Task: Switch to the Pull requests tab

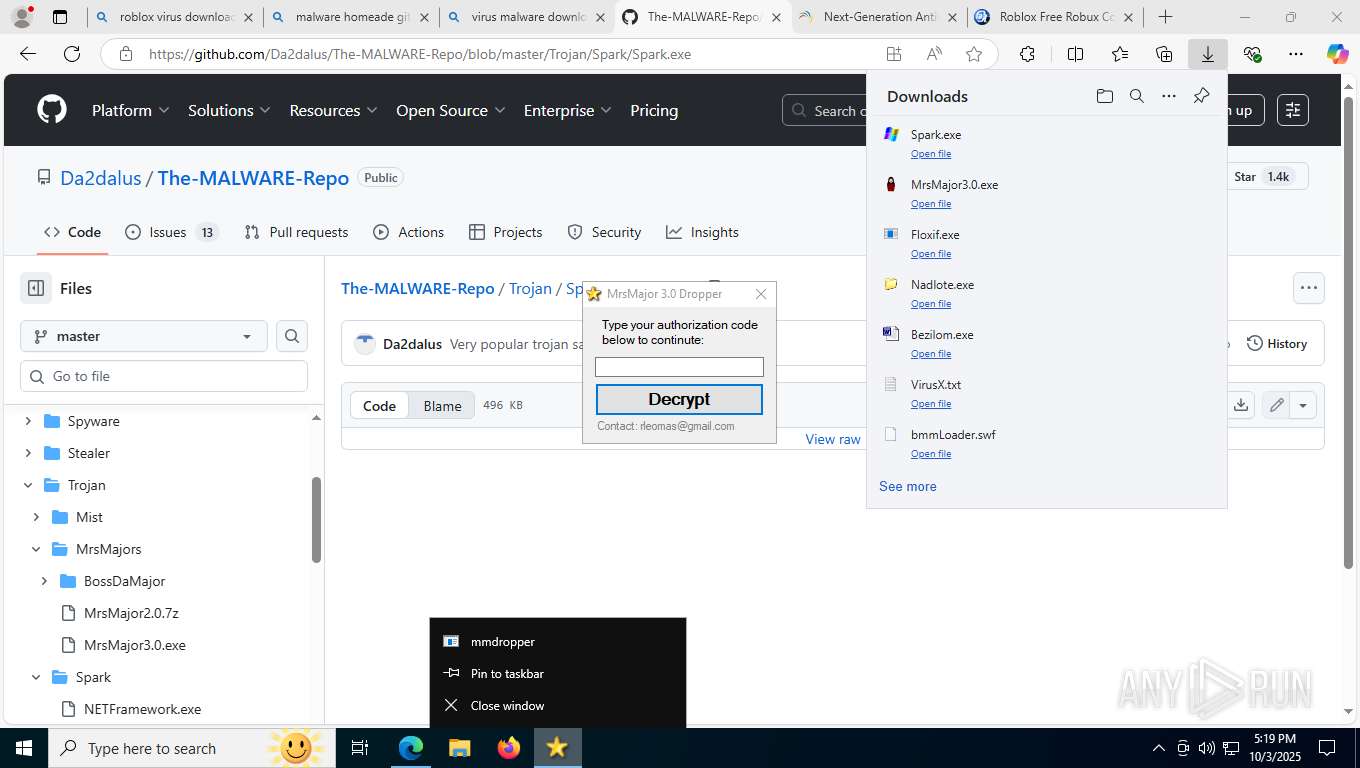Action: point(297,232)
